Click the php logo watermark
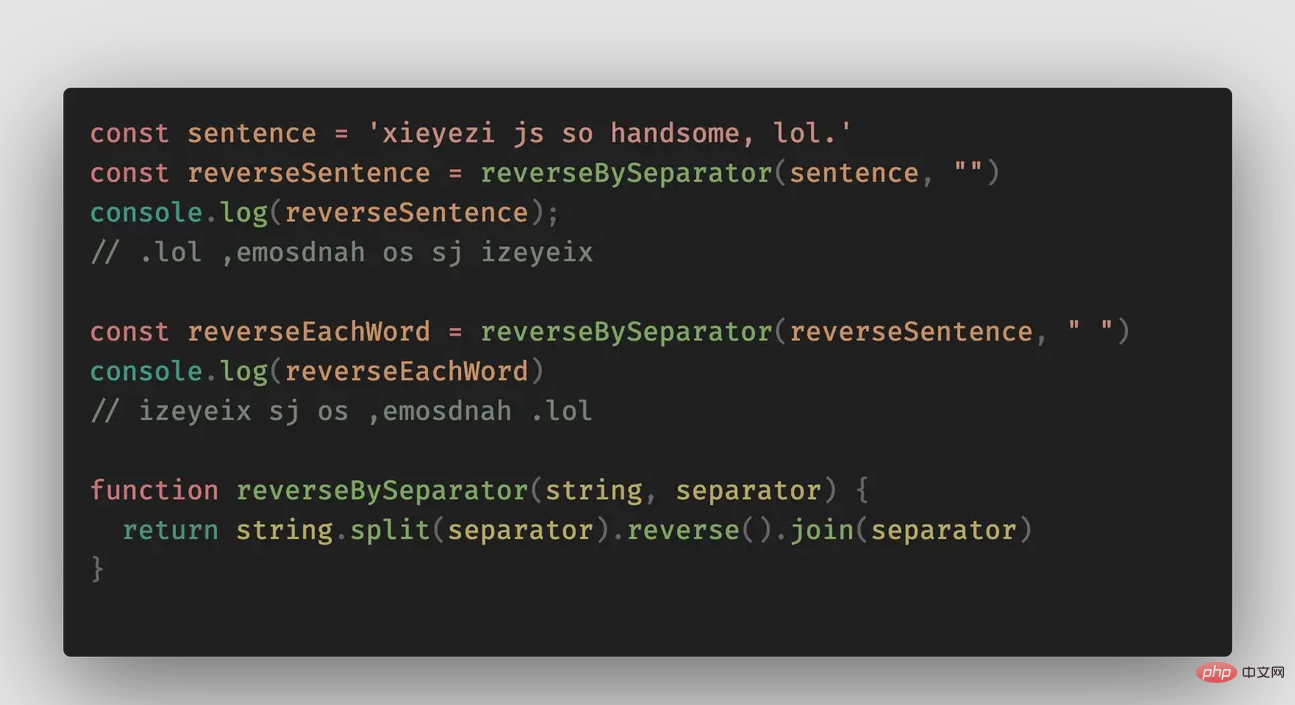 [1216, 671]
